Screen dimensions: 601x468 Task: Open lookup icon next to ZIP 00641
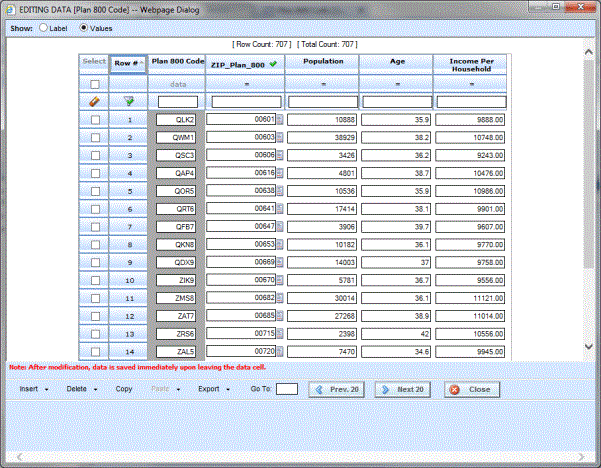click(280, 209)
